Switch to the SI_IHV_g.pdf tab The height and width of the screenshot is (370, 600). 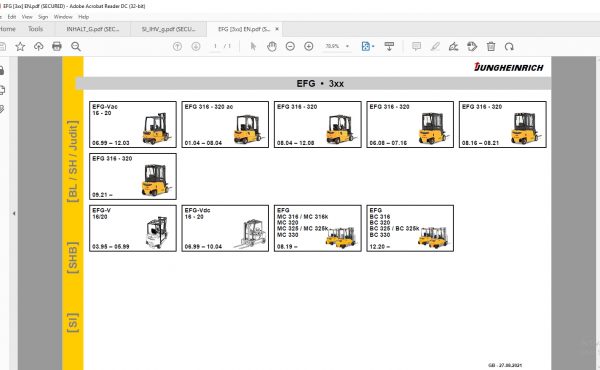[168, 29]
